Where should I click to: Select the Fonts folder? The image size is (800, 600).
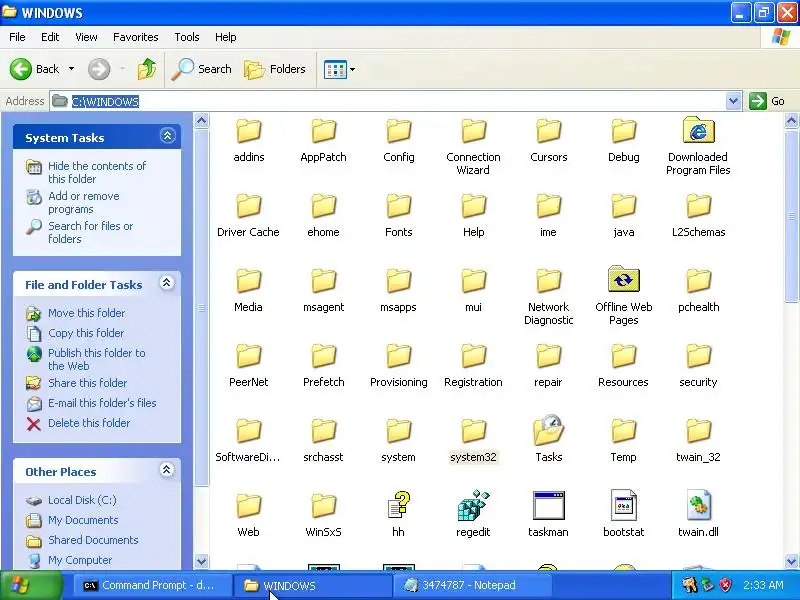(x=398, y=206)
